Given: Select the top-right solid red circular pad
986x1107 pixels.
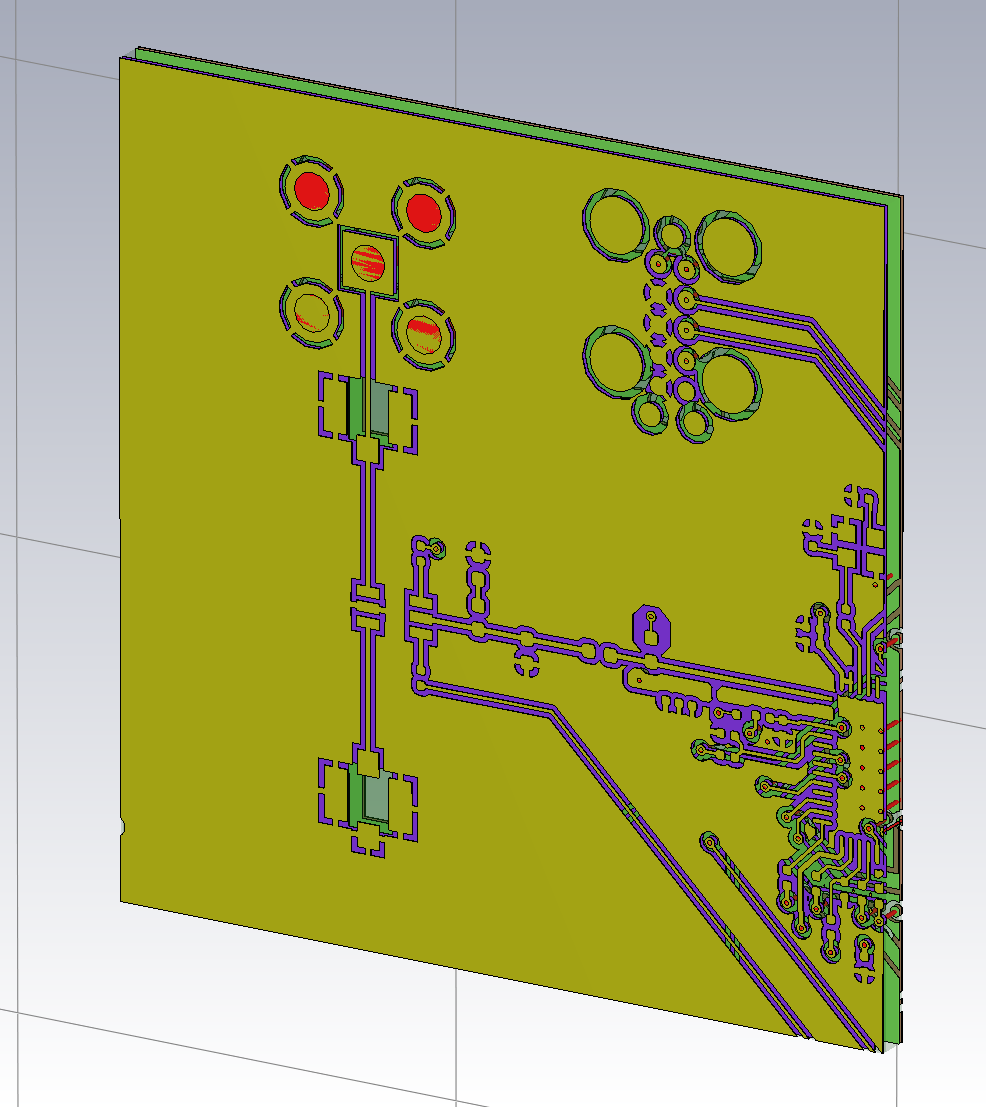Looking at the screenshot, I should pyautogui.click(x=423, y=213).
